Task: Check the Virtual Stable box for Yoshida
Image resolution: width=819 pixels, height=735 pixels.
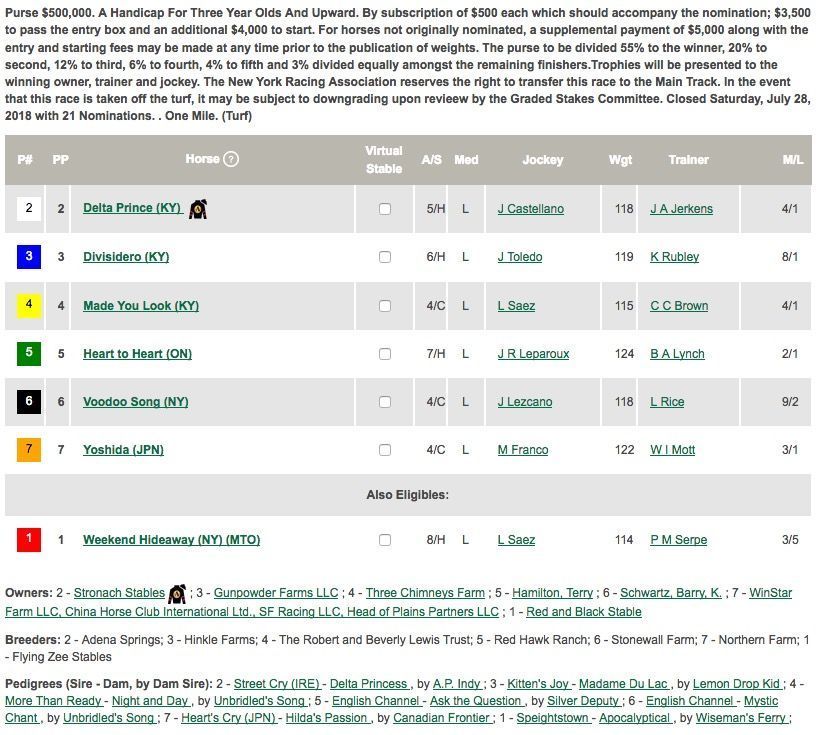Action: (x=385, y=450)
